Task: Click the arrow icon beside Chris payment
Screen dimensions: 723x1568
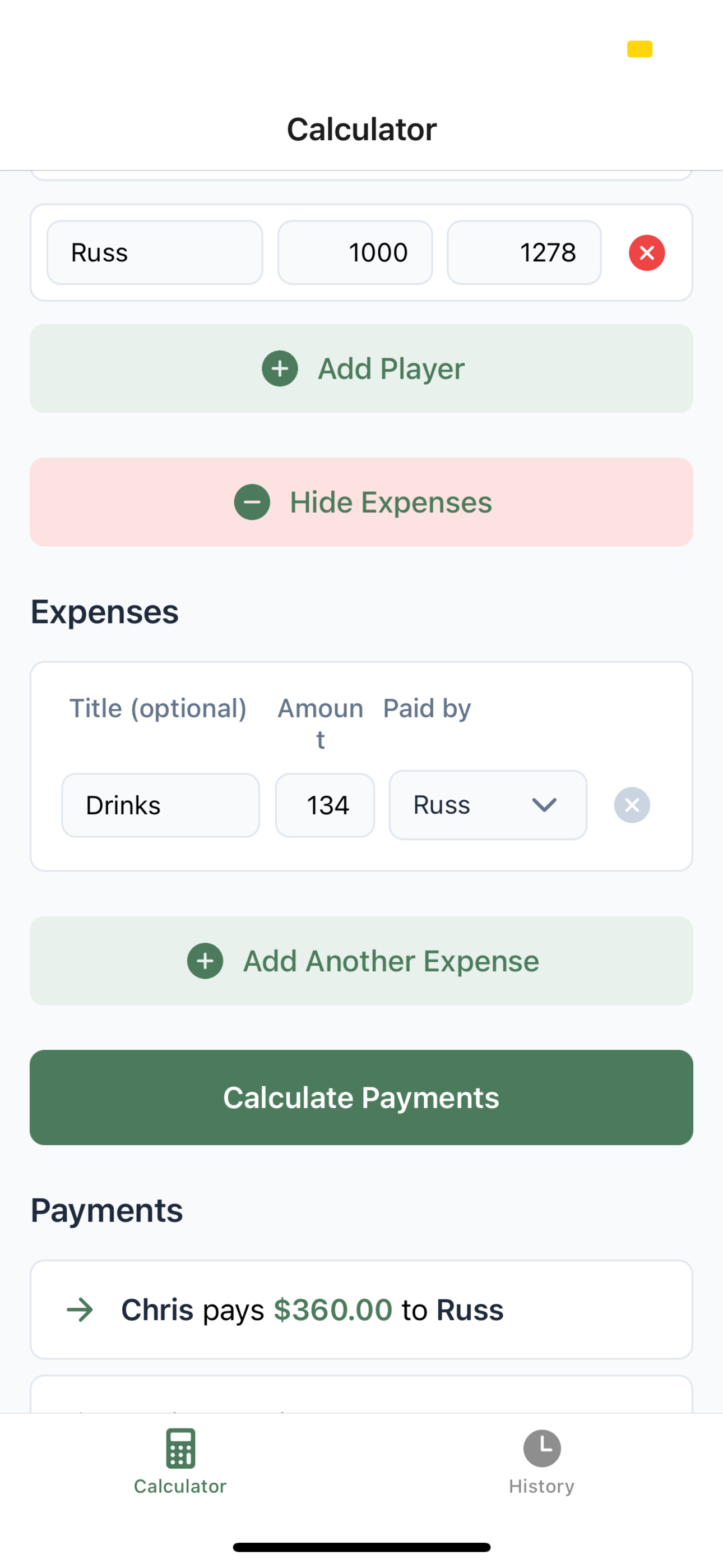Action: coord(80,1309)
